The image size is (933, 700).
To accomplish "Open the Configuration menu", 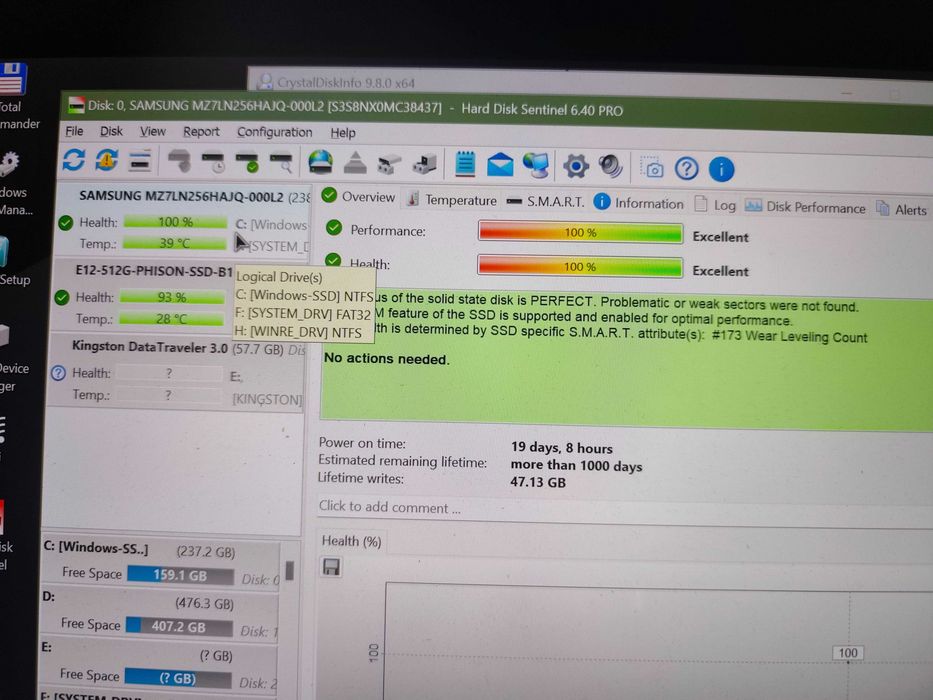I will coord(274,133).
